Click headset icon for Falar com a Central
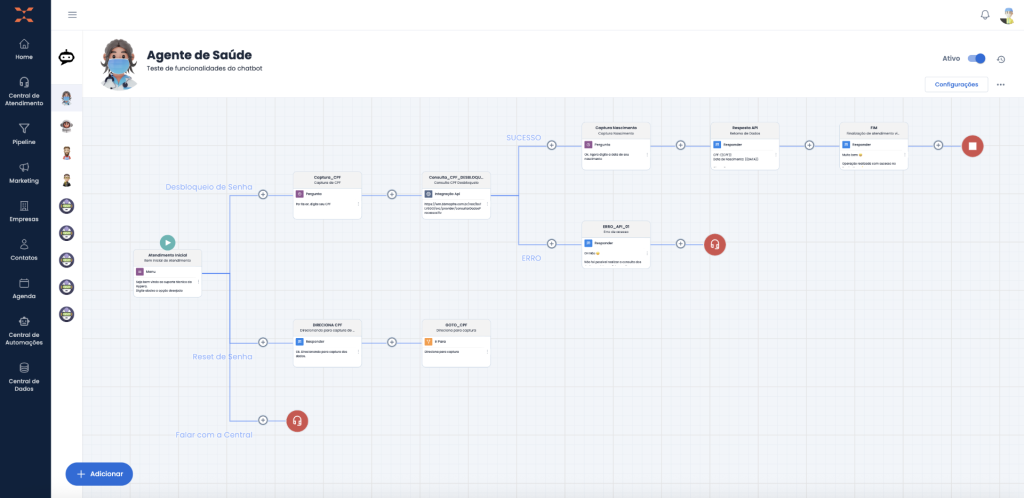This screenshot has width=1024, height=498. [x=297, y=421]
